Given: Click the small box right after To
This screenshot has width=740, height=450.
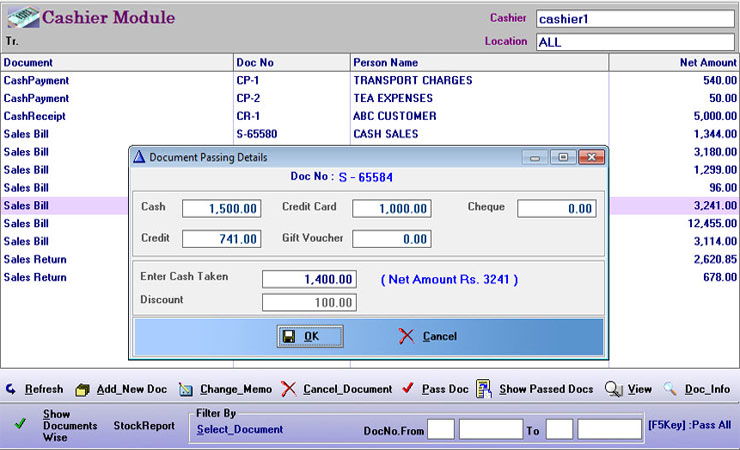Looking at the screenshot, I should click(x=559, y=429).
